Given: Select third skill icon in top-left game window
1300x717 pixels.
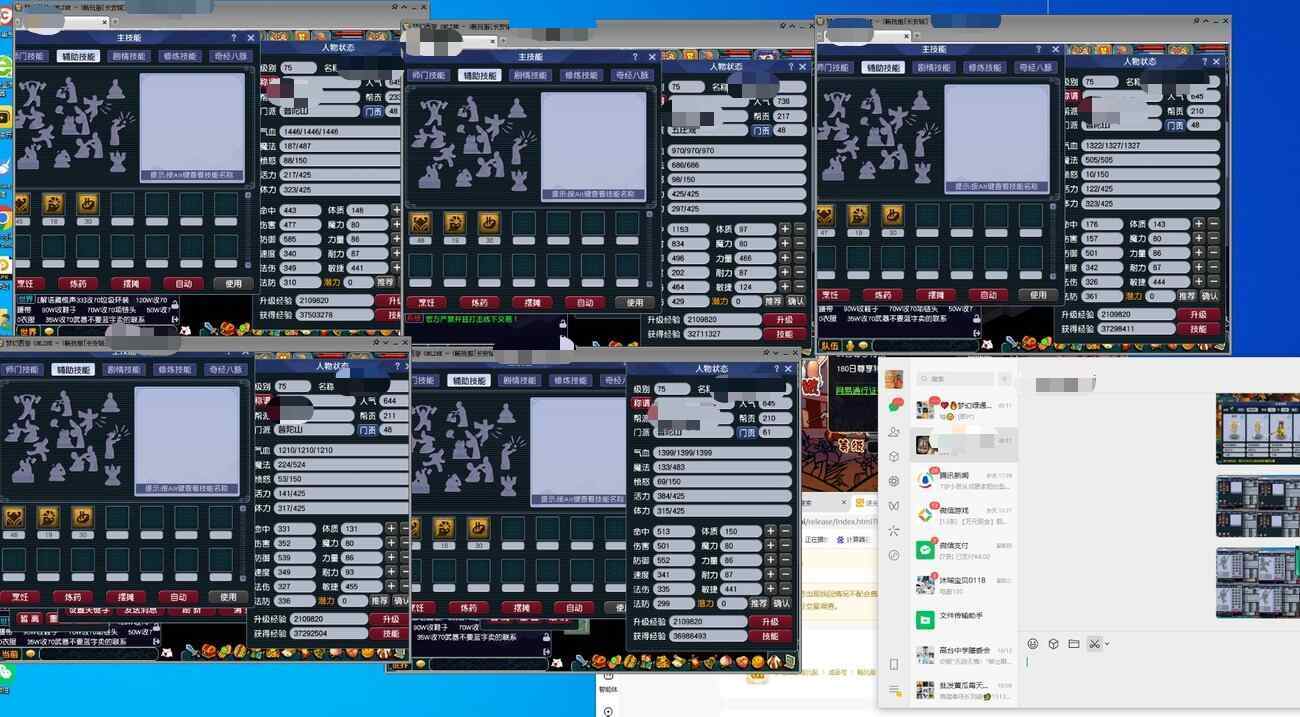Looking at the screenshot, I should tap(87, 205).
